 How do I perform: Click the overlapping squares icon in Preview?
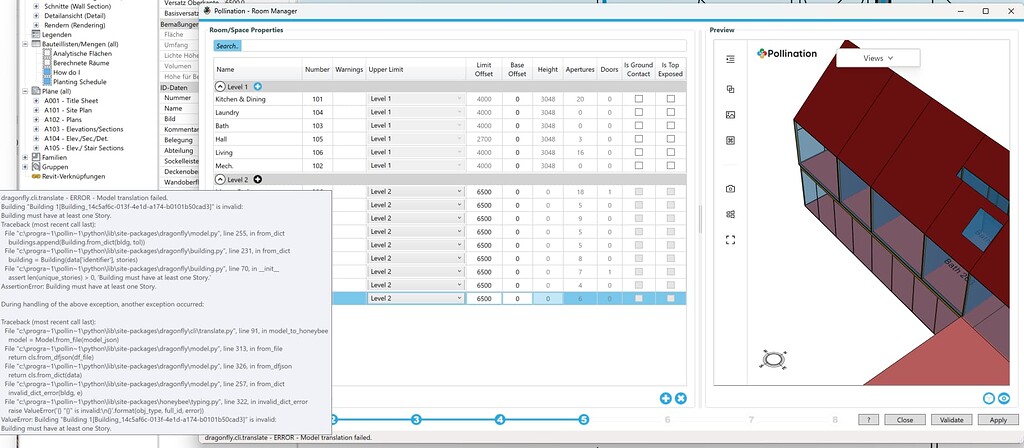tap(730, 89)
